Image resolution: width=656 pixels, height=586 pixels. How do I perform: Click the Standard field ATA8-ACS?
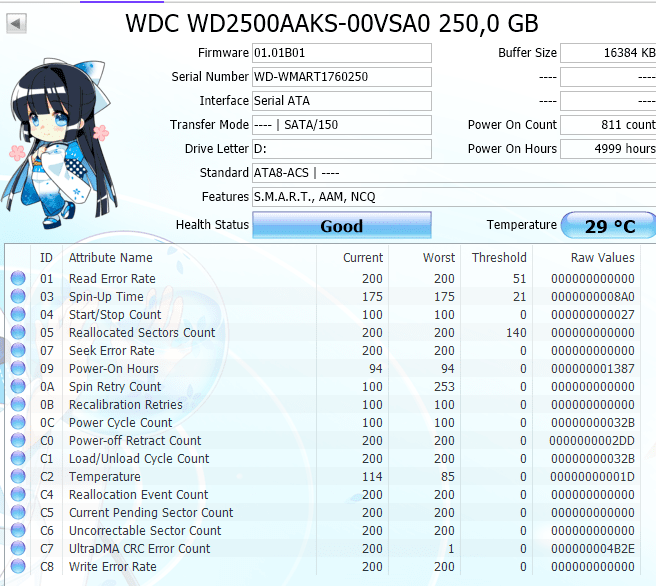(x=454, y=173)
